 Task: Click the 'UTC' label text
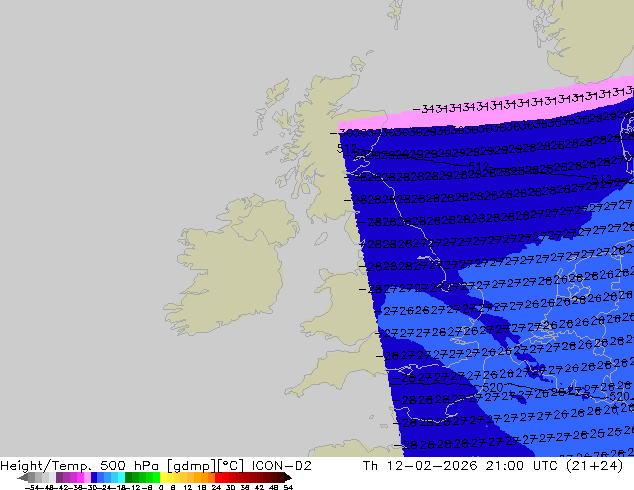(x=545, y=466)
